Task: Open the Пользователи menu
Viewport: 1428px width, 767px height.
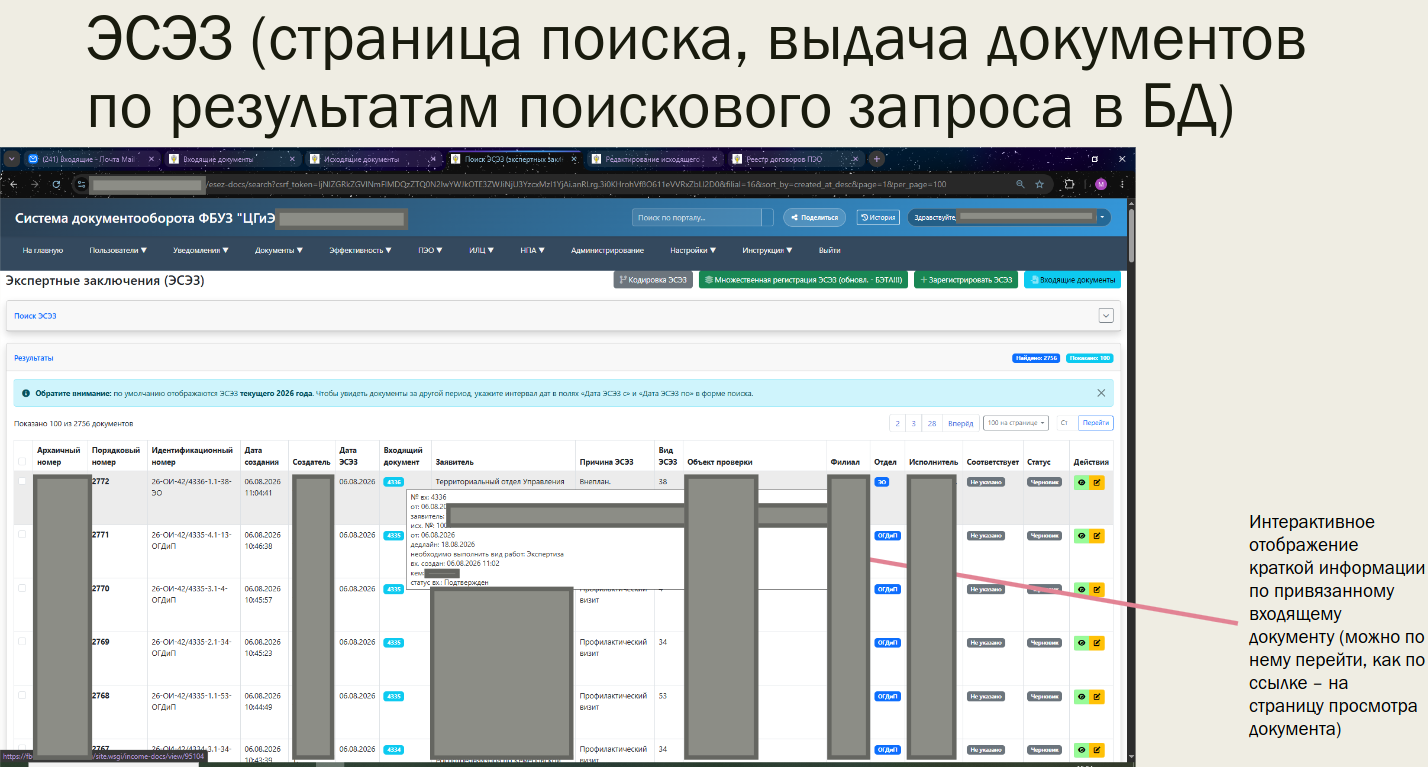Action: coord(118,250)
